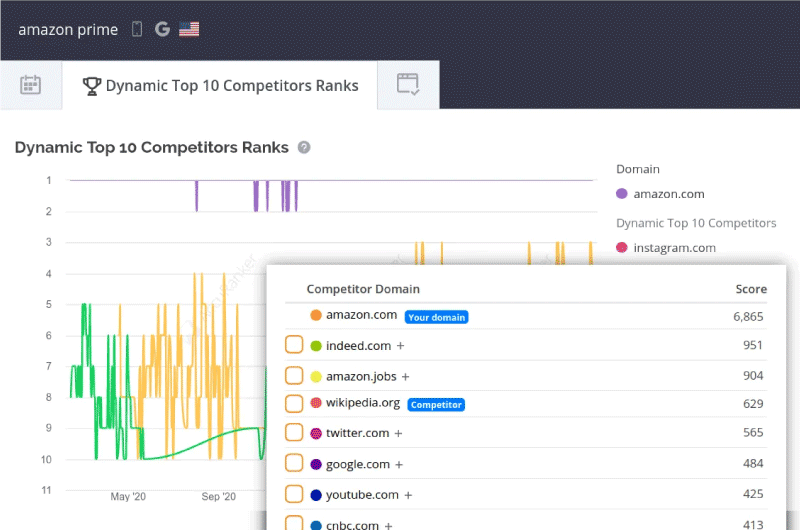This screenshot has width=800, height=530.
Task: Click the orange amazon.com color dot in table
Action: point(316,315)
